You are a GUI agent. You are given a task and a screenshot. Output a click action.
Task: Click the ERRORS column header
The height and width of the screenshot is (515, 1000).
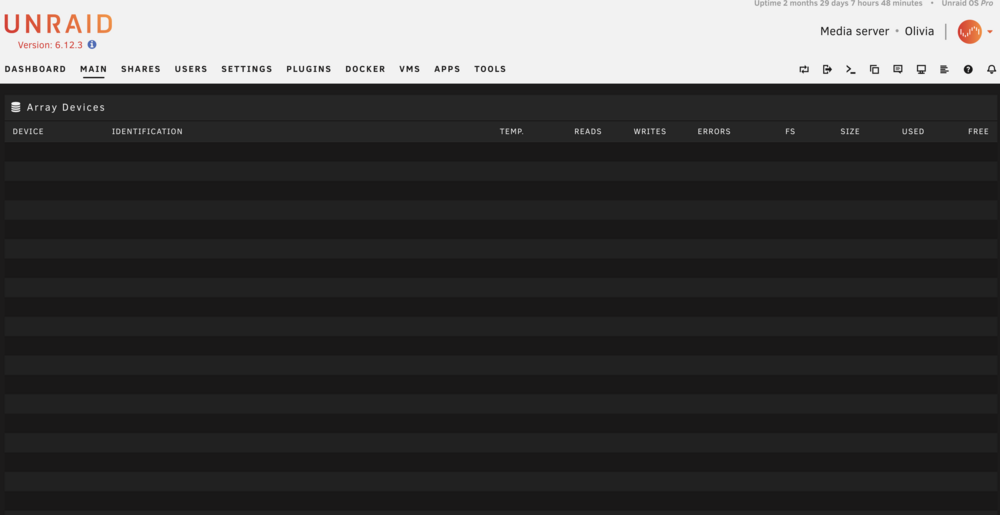tap(714, 132)
